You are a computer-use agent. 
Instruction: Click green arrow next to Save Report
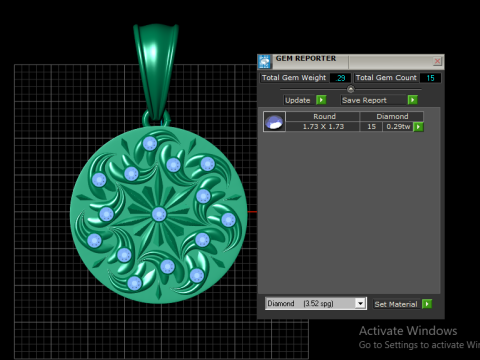(412, 100)
